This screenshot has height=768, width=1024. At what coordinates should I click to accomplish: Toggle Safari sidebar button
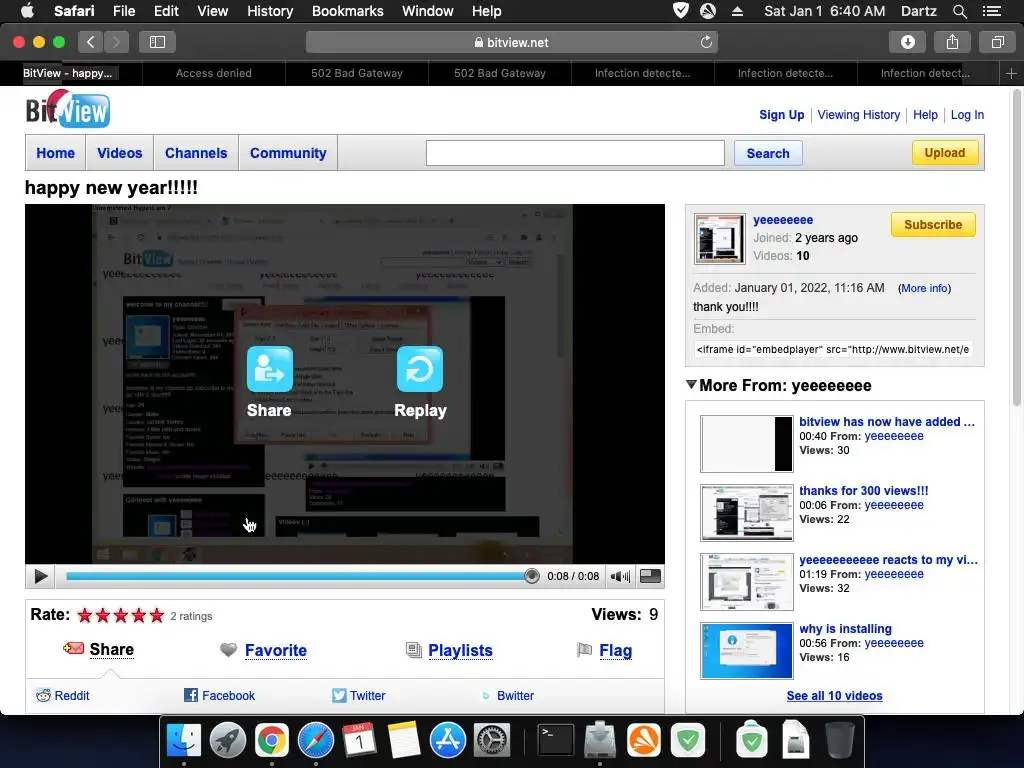click(157, 42)
